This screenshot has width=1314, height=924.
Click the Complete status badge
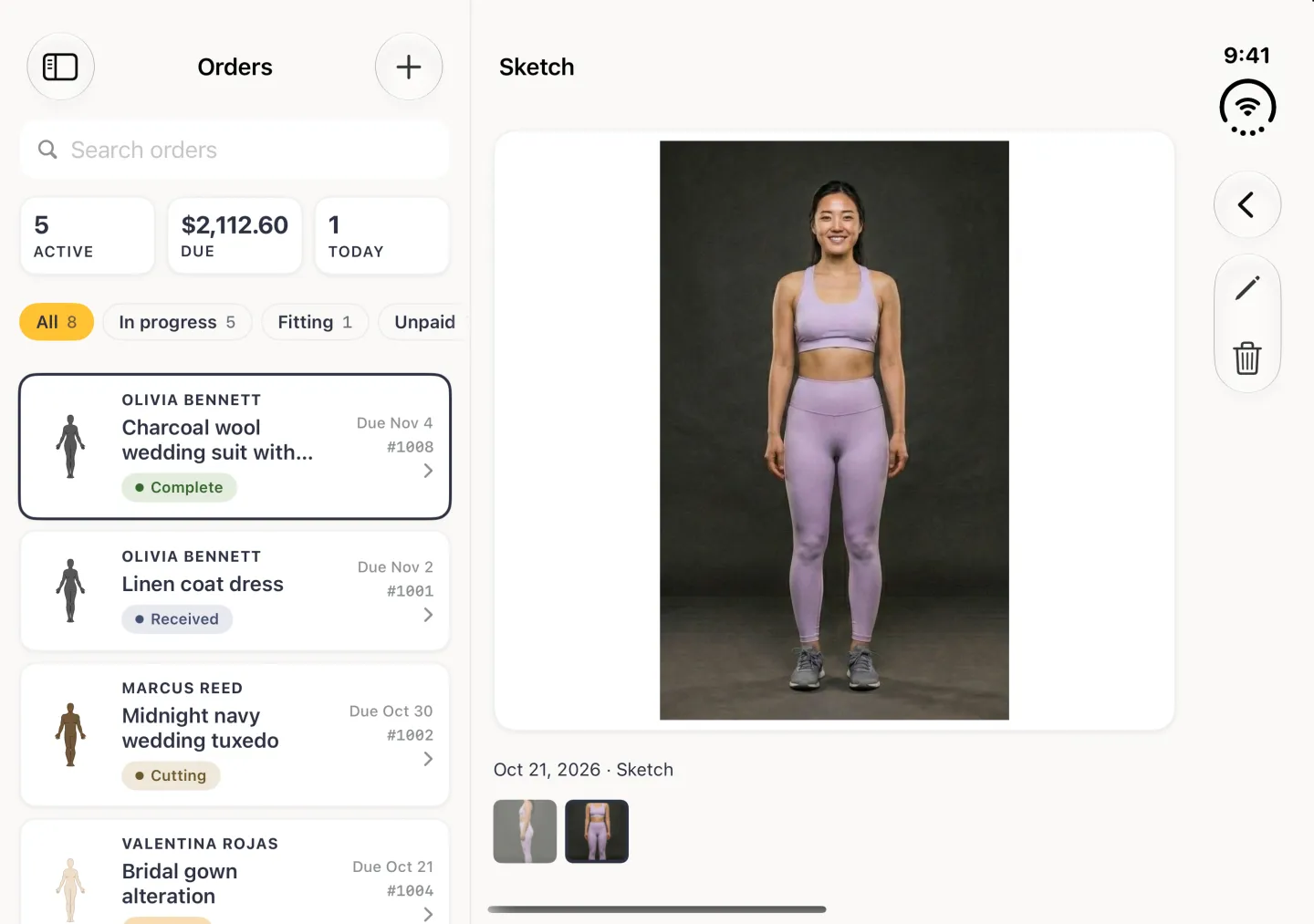pos(179,487)
